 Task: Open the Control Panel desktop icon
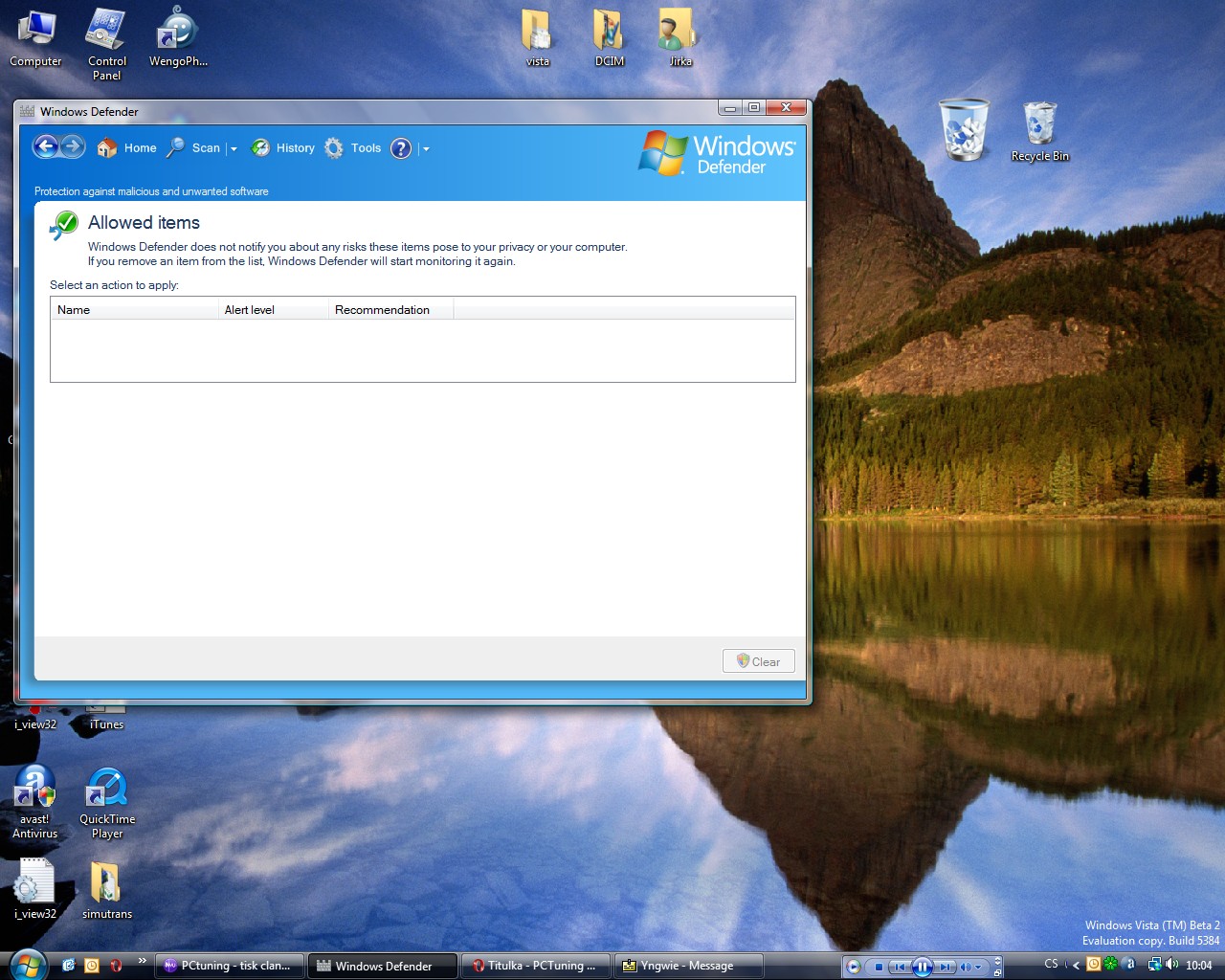pyautogui.click(x=106, y=44)
